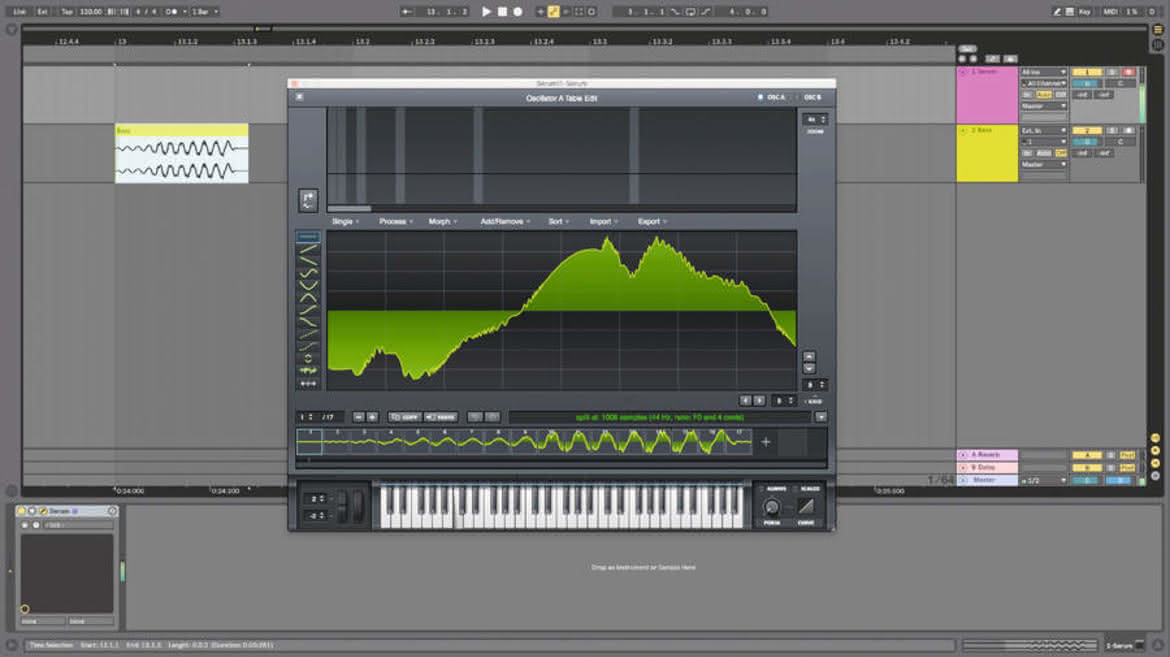Open the Morph menu in Serum
The width and height of the screenshot is (1170, 657).
coord(442,221)
